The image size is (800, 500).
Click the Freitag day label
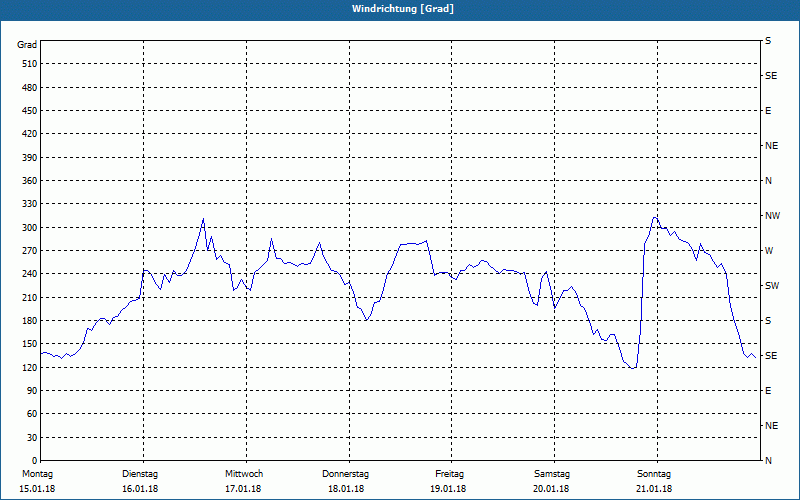tap(449, 474)
